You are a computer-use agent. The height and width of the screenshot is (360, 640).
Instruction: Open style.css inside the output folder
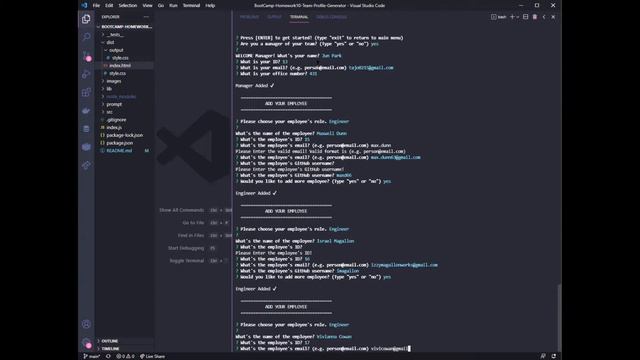120,58
